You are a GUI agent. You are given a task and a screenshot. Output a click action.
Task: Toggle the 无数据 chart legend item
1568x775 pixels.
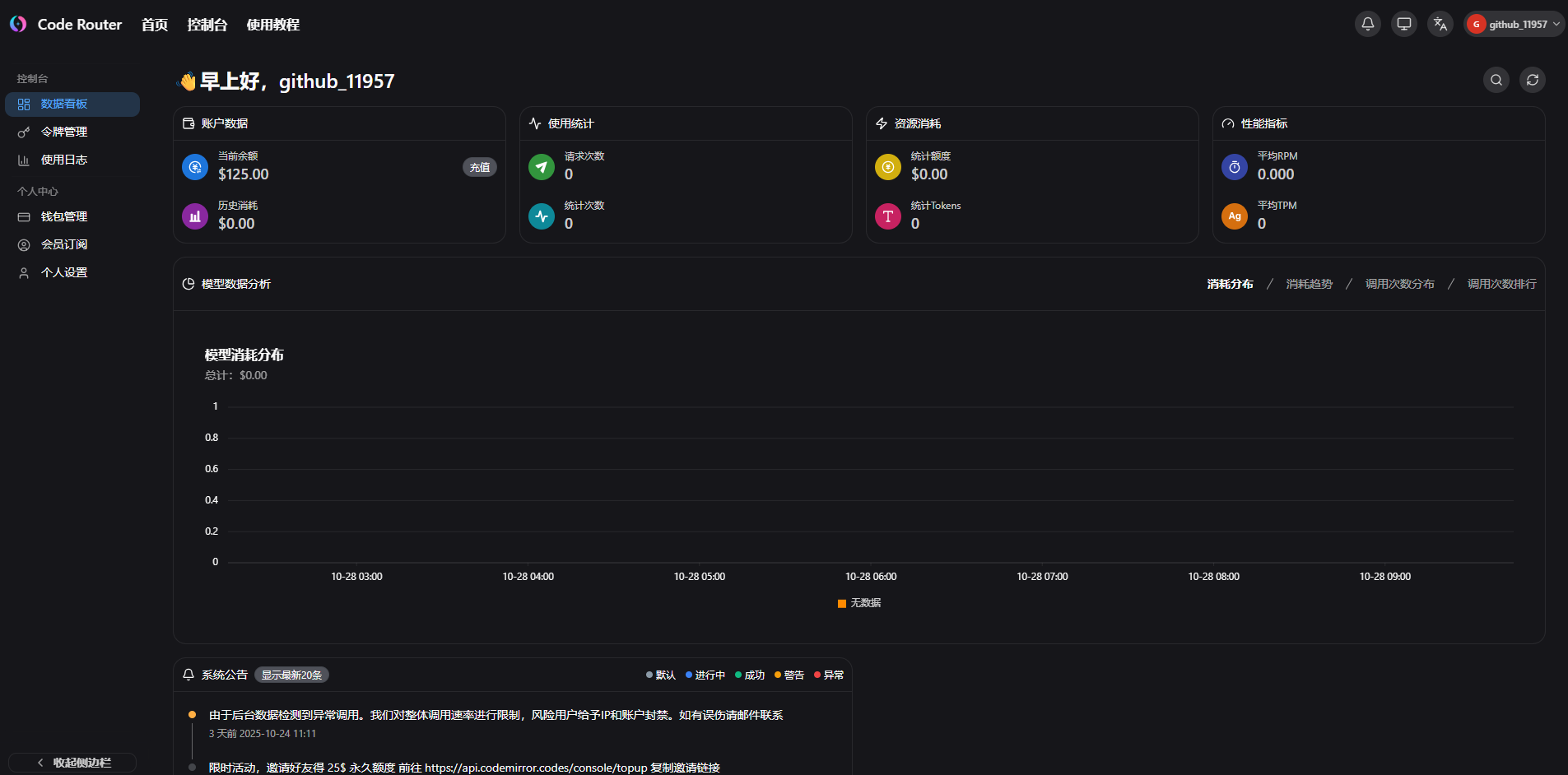click(859, 603)
